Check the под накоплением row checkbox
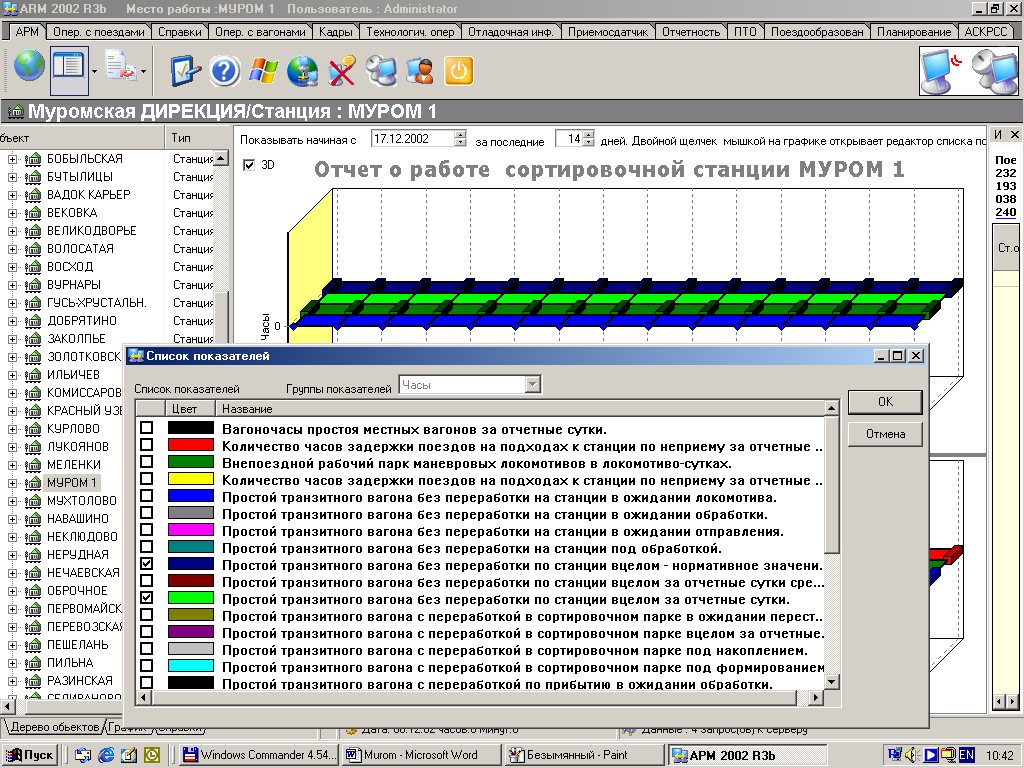 click(146, 648)
